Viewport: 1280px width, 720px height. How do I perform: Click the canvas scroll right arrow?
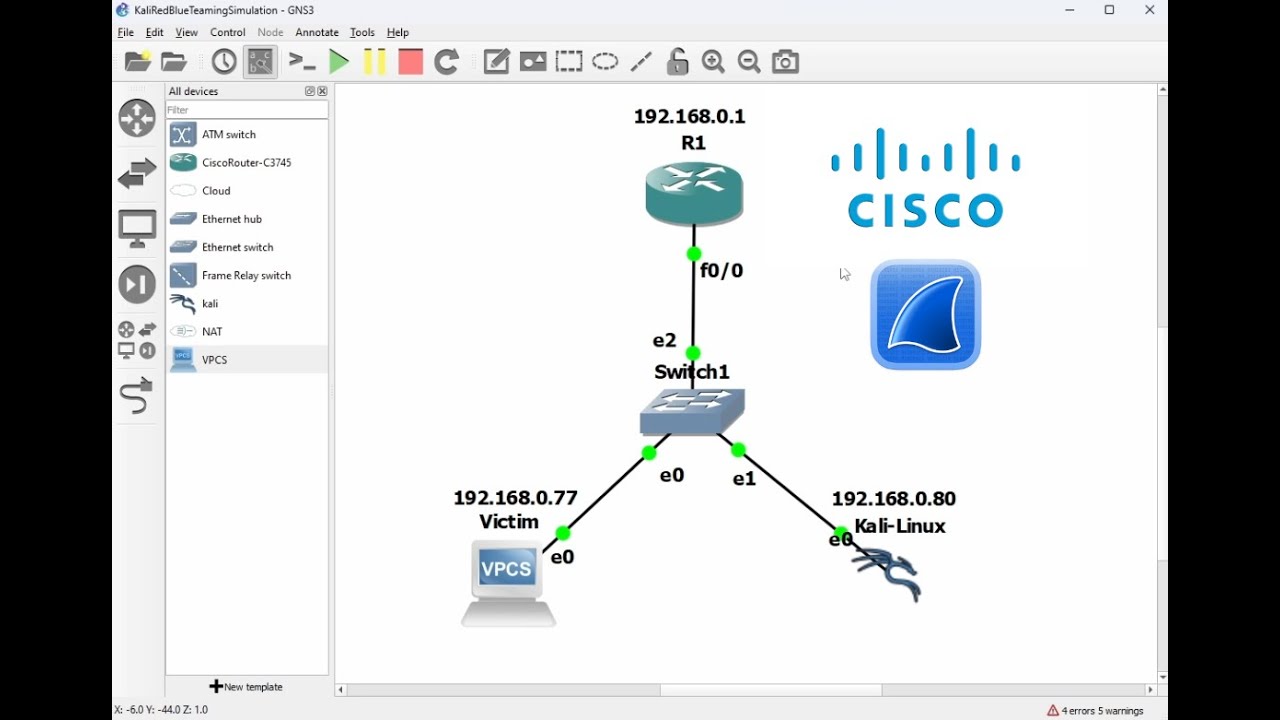coord(1150,690)
